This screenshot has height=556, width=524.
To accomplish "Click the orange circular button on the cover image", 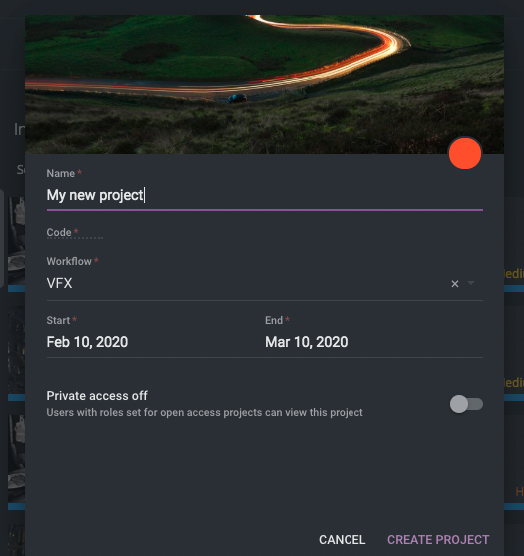I will coord(465,154).
